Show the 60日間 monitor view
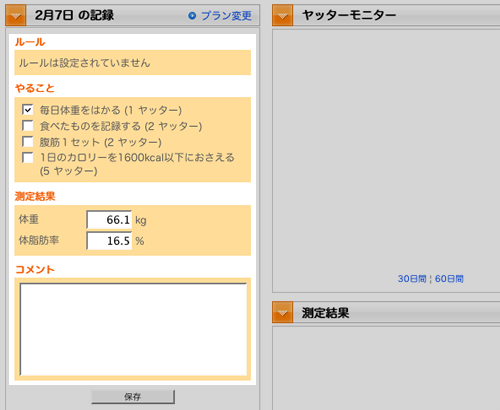 pyautogui.click(x=449, y=279)
